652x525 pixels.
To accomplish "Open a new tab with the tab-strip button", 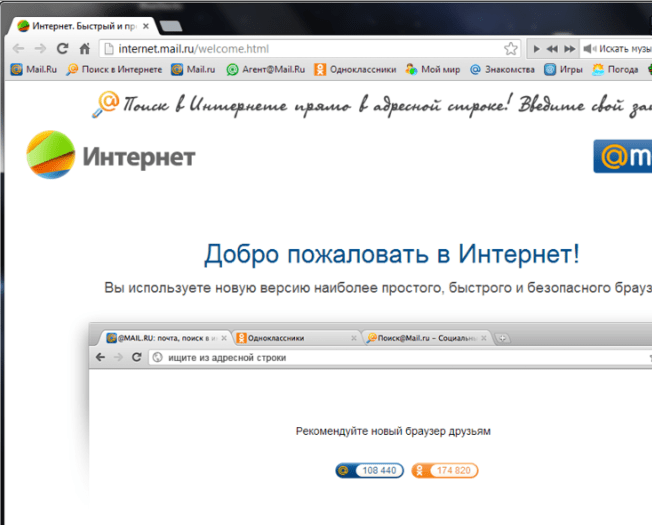I will click(x=171, y=24).
